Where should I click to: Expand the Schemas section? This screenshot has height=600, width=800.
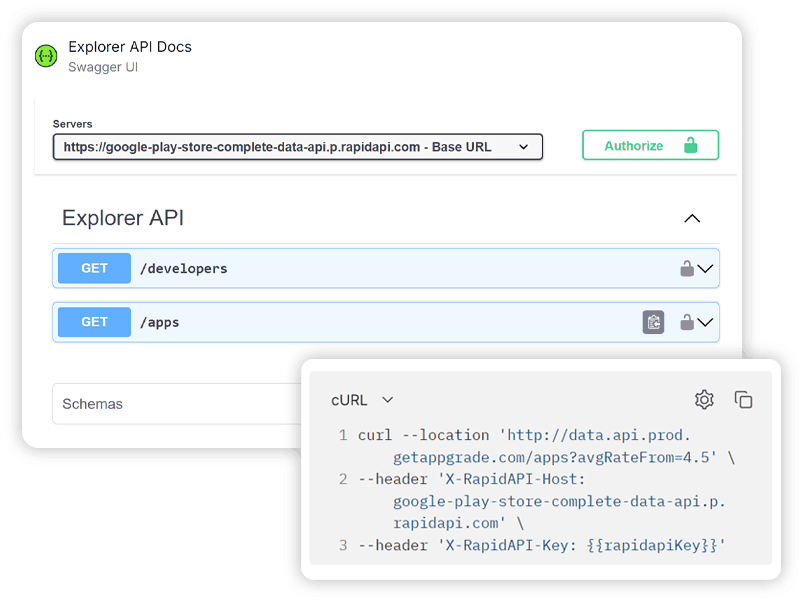click(x=92, y=404)
